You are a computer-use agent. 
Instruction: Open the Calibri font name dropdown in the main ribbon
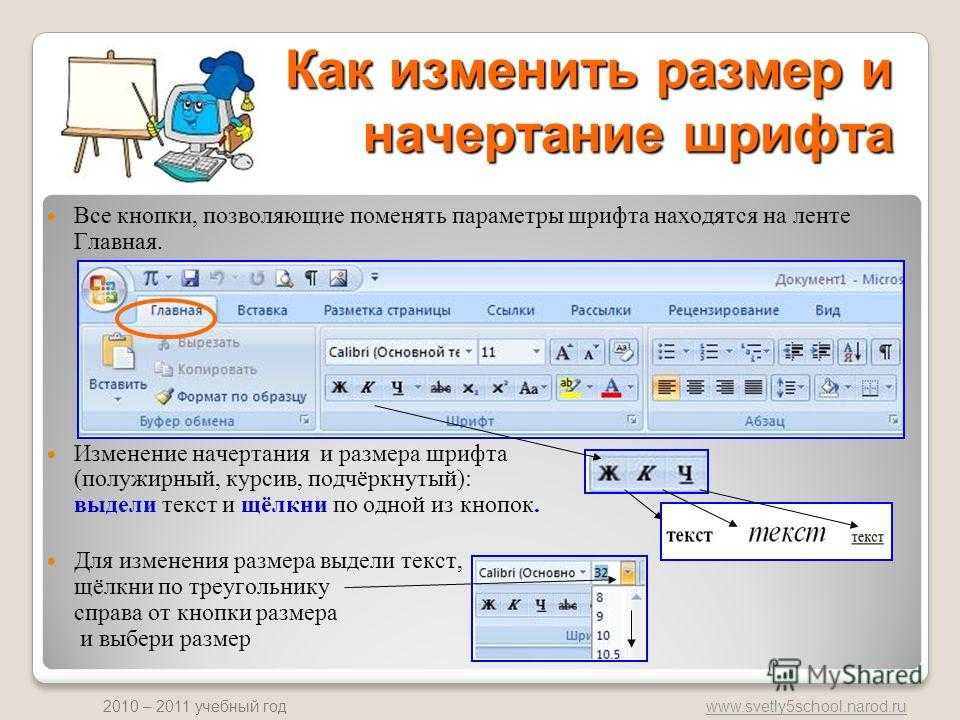[x=468, y=352]
